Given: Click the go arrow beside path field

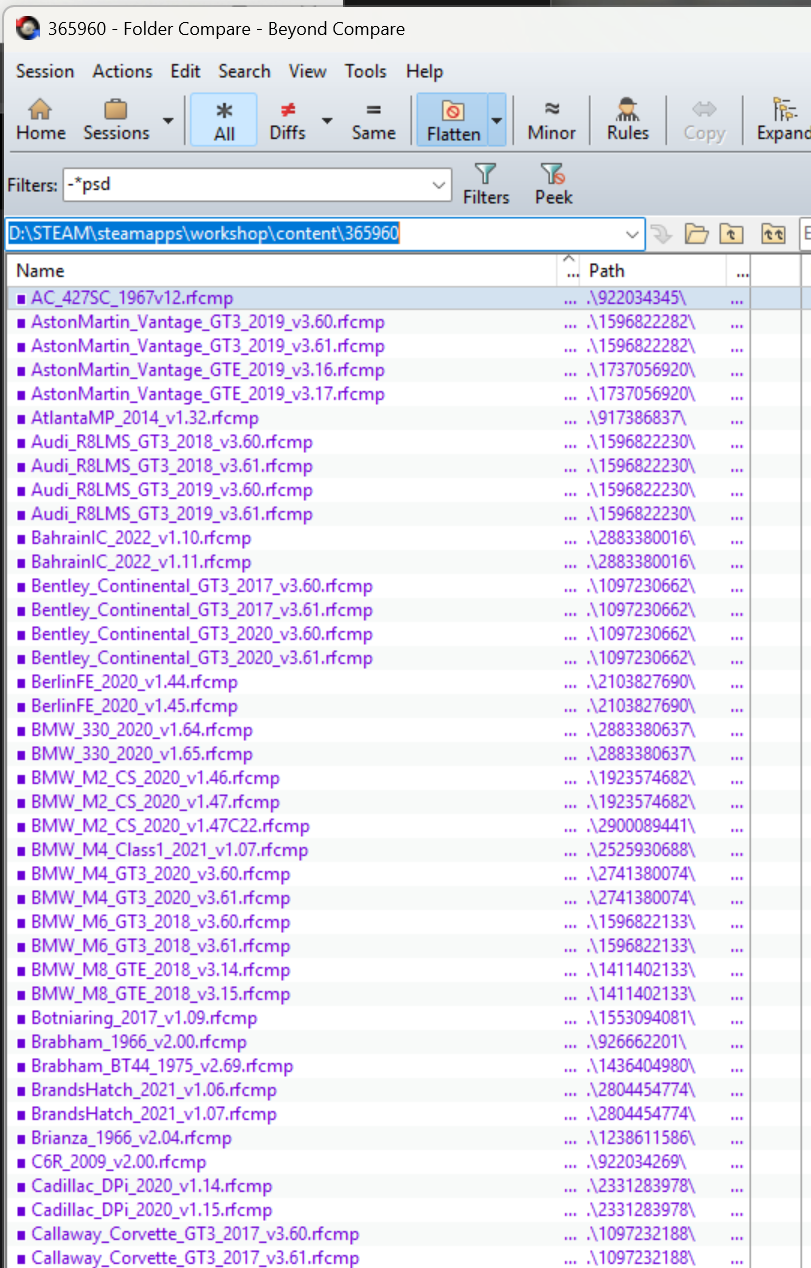Looking at the screenshot, I should point(661,234).
